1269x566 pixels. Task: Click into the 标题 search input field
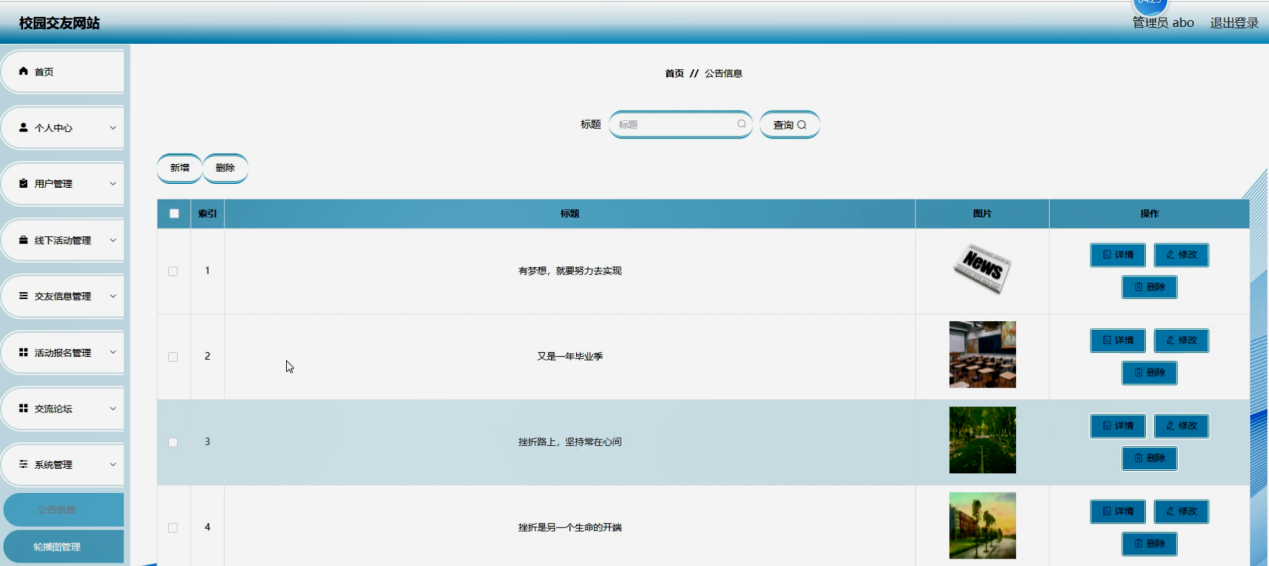(x=680, y=125)
